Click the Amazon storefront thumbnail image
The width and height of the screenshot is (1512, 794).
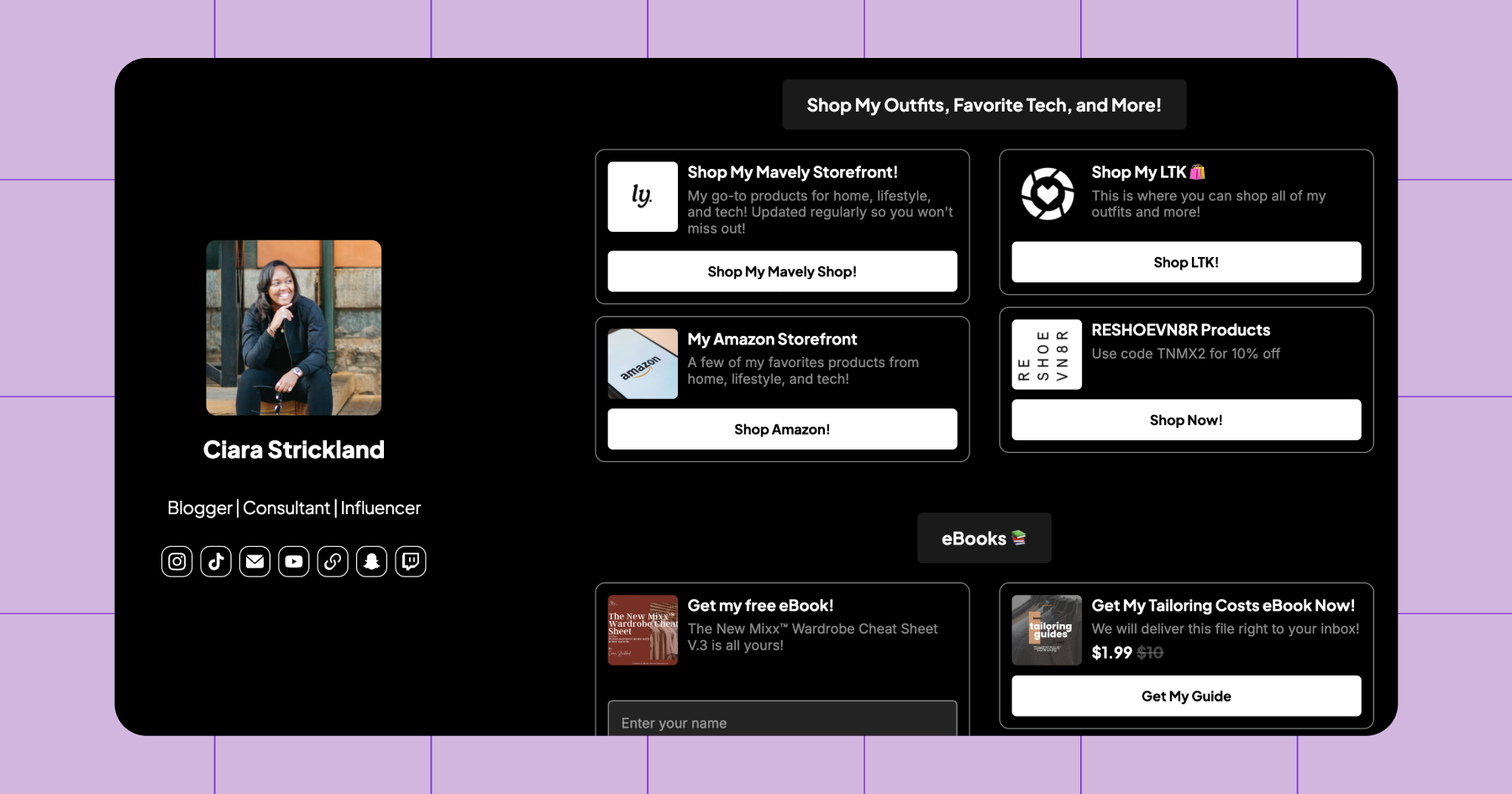(643, 364)
